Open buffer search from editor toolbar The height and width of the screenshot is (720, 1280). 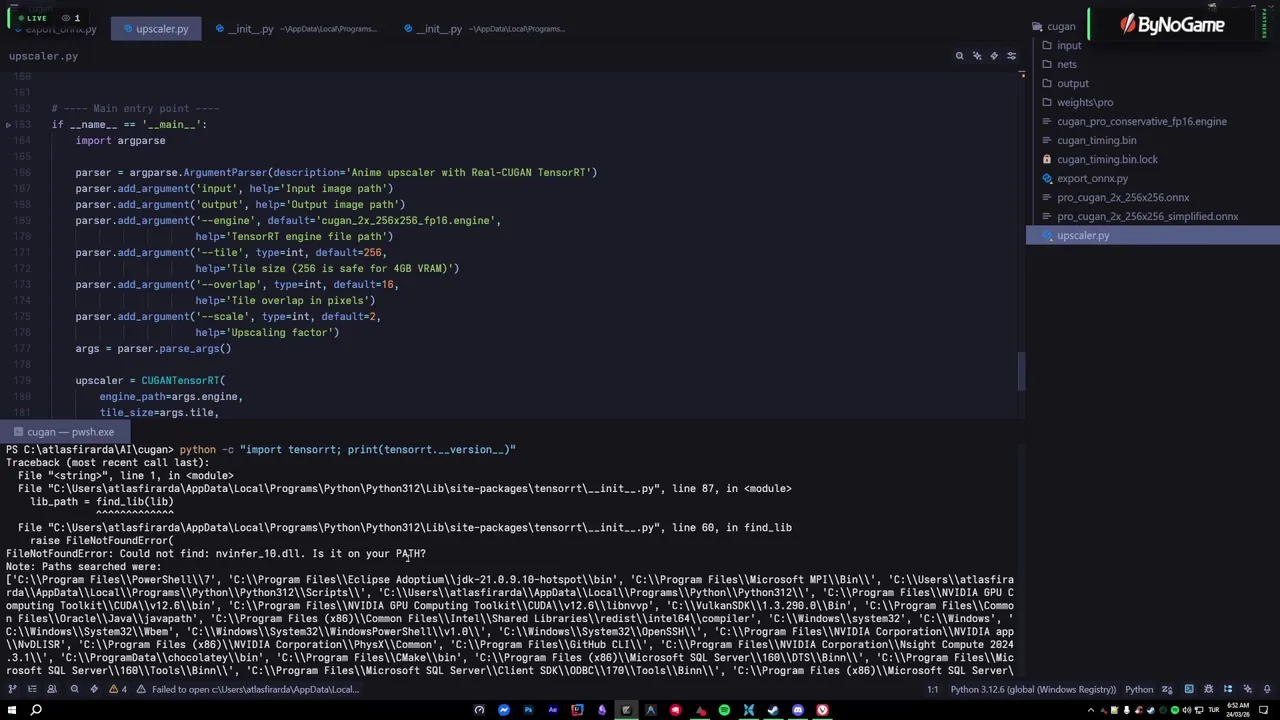tap(959, 56)
